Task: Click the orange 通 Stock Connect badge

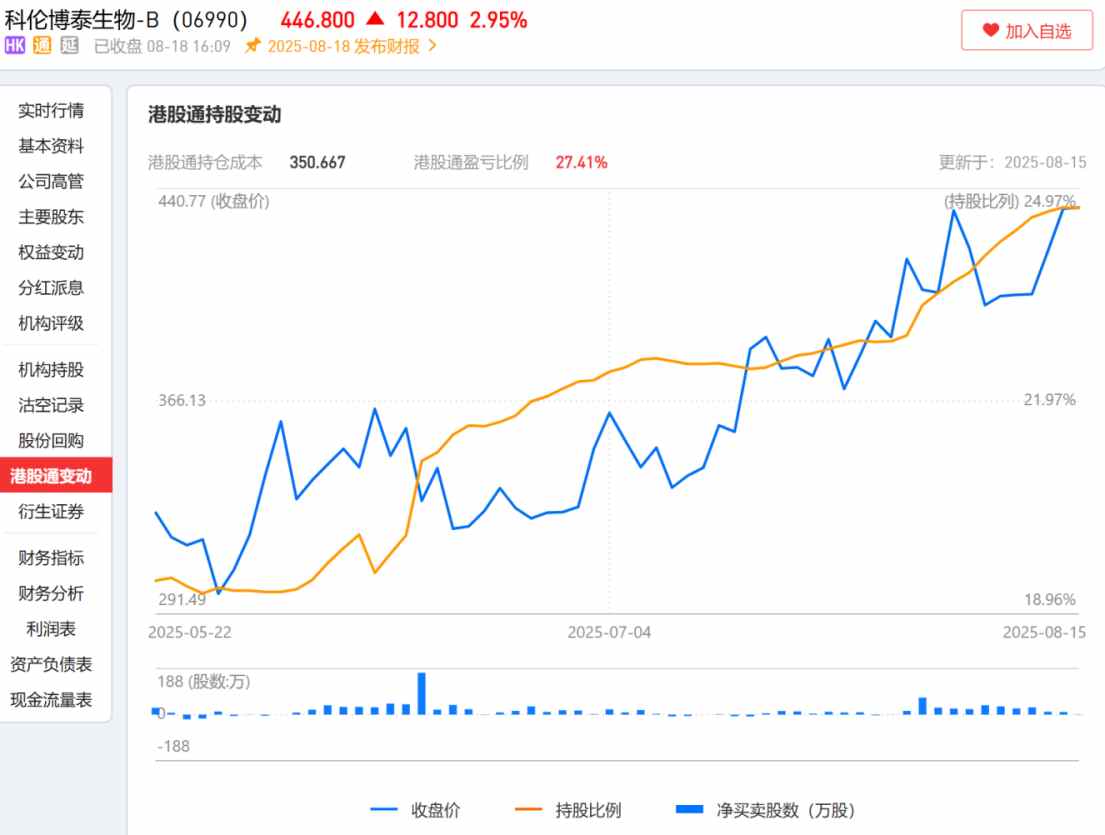Action: 42,46
